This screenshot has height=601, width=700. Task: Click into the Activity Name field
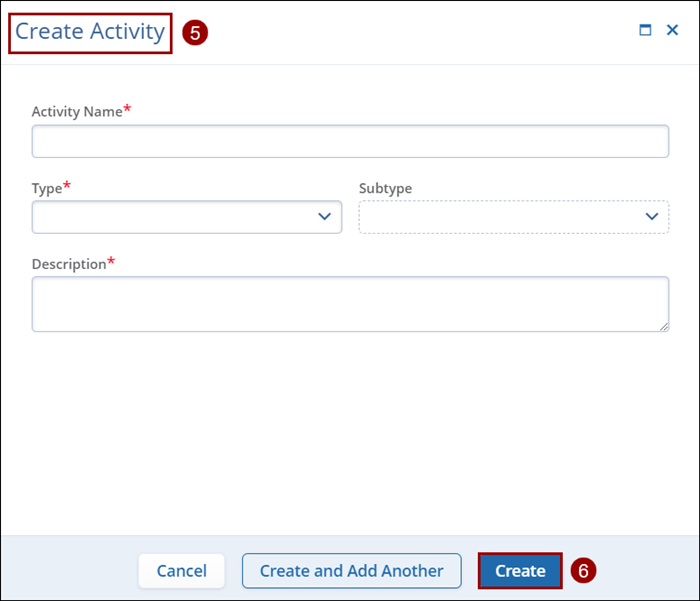(x=350, y=141)
